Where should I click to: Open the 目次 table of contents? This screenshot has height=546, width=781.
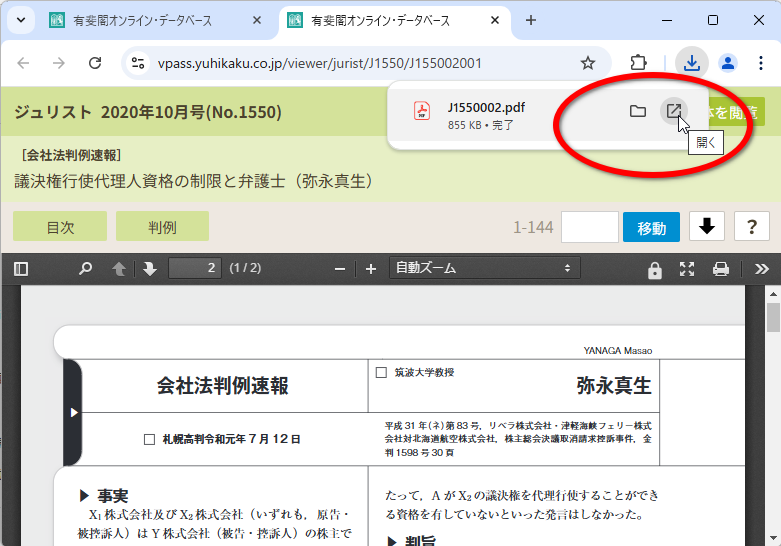(60, 227)
